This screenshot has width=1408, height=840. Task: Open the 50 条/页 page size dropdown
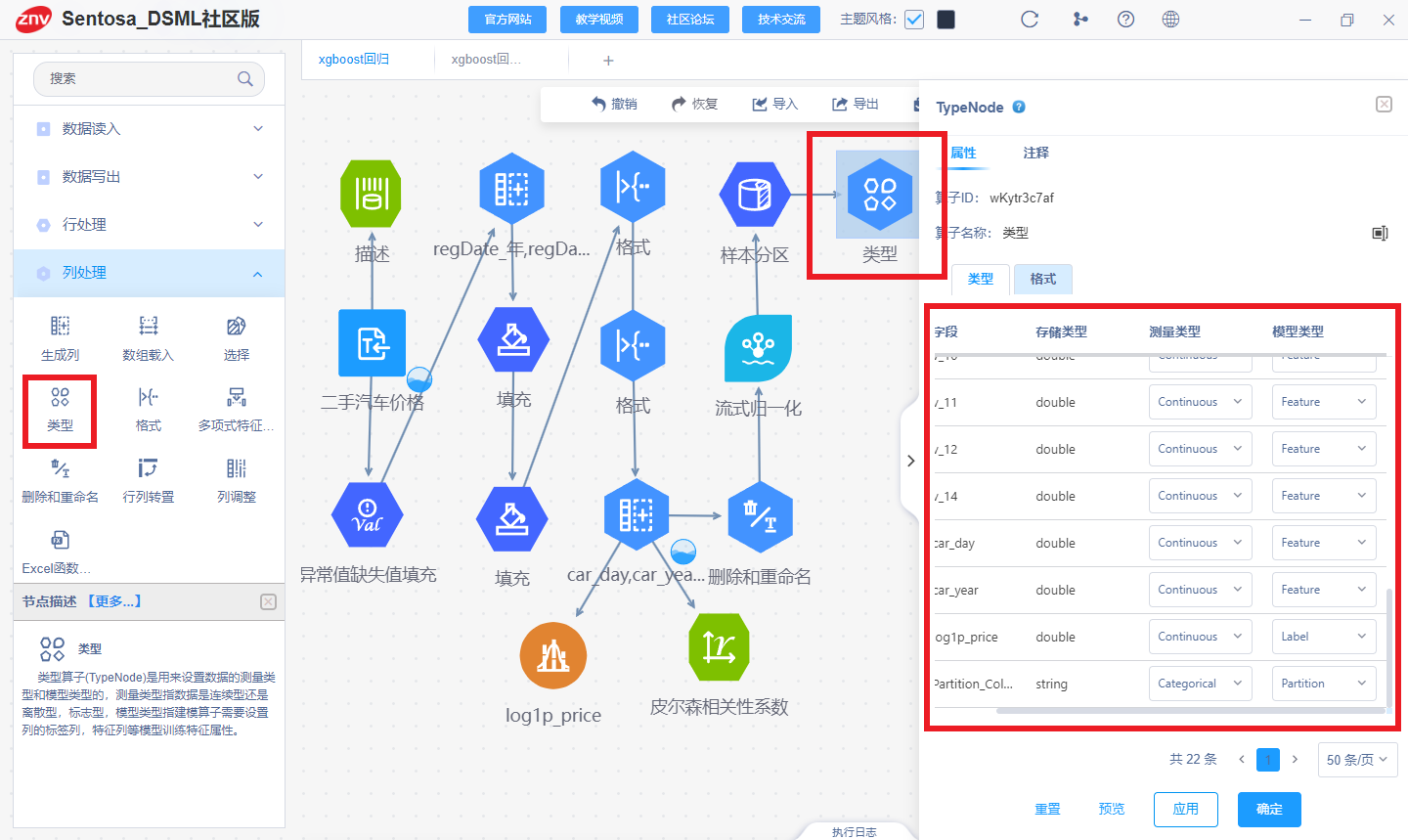1357,759
